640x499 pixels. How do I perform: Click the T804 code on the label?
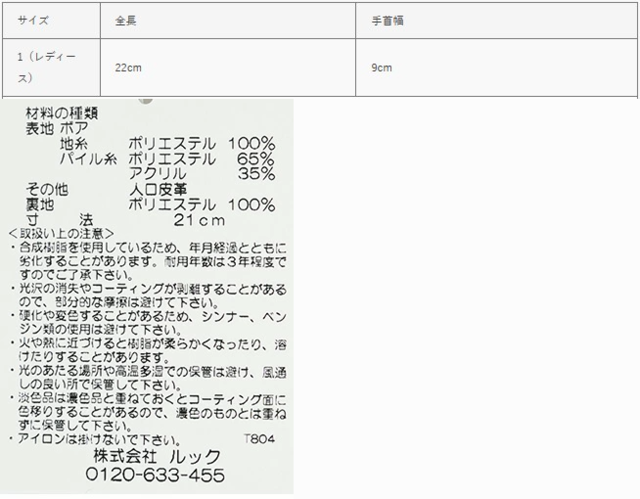click(x=258, y=439)
